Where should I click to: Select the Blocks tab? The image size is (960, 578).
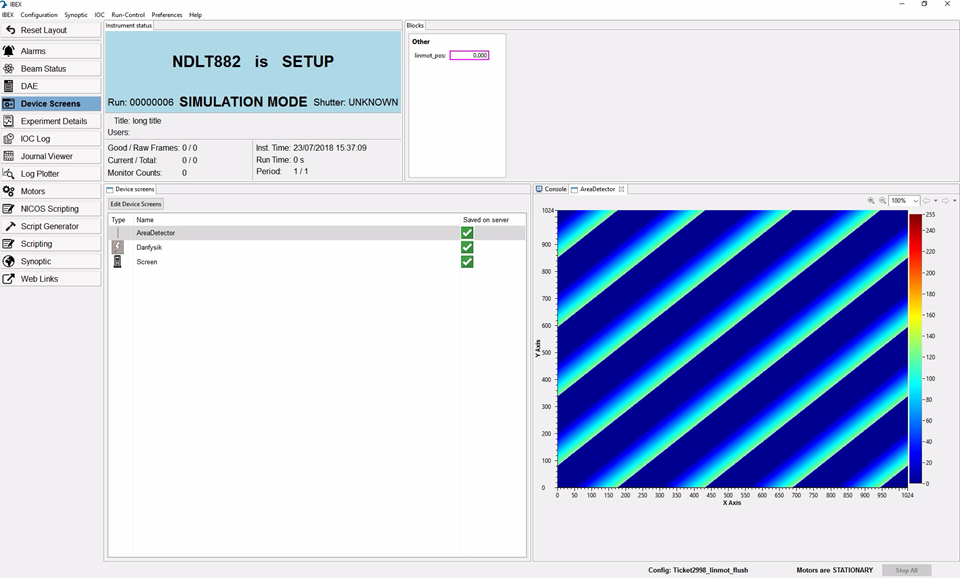[x=415, y=26]
